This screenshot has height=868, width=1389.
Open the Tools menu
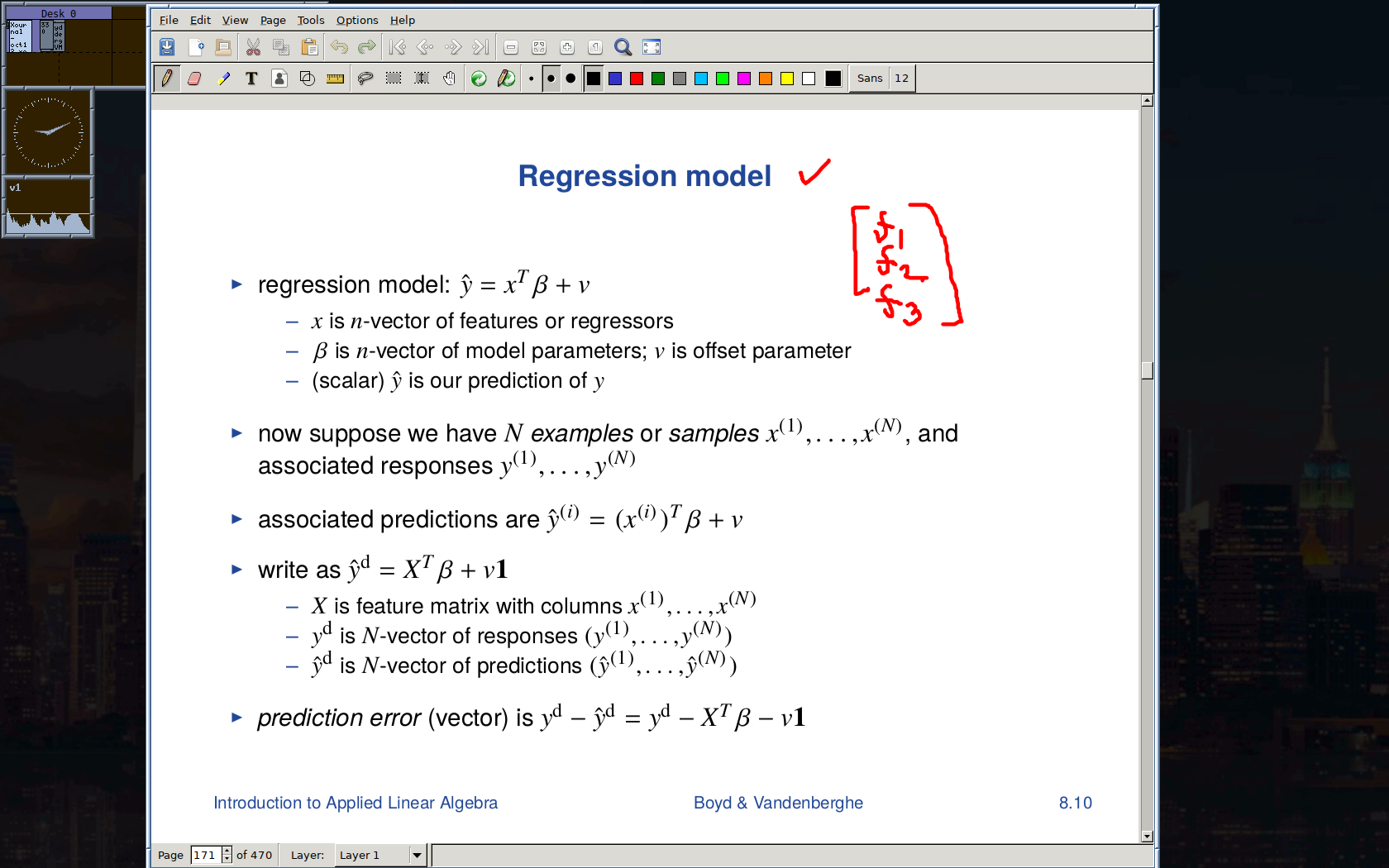click(311, 20)
